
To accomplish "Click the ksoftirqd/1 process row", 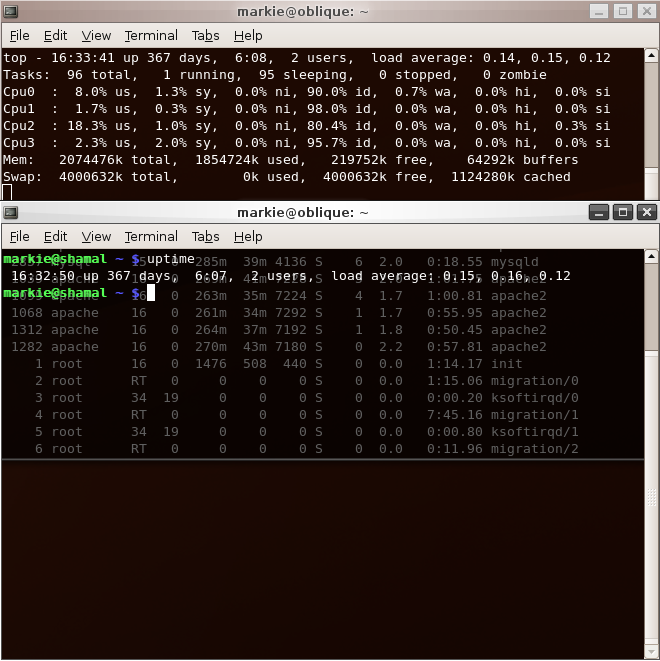I will click(x=306, y=432).
